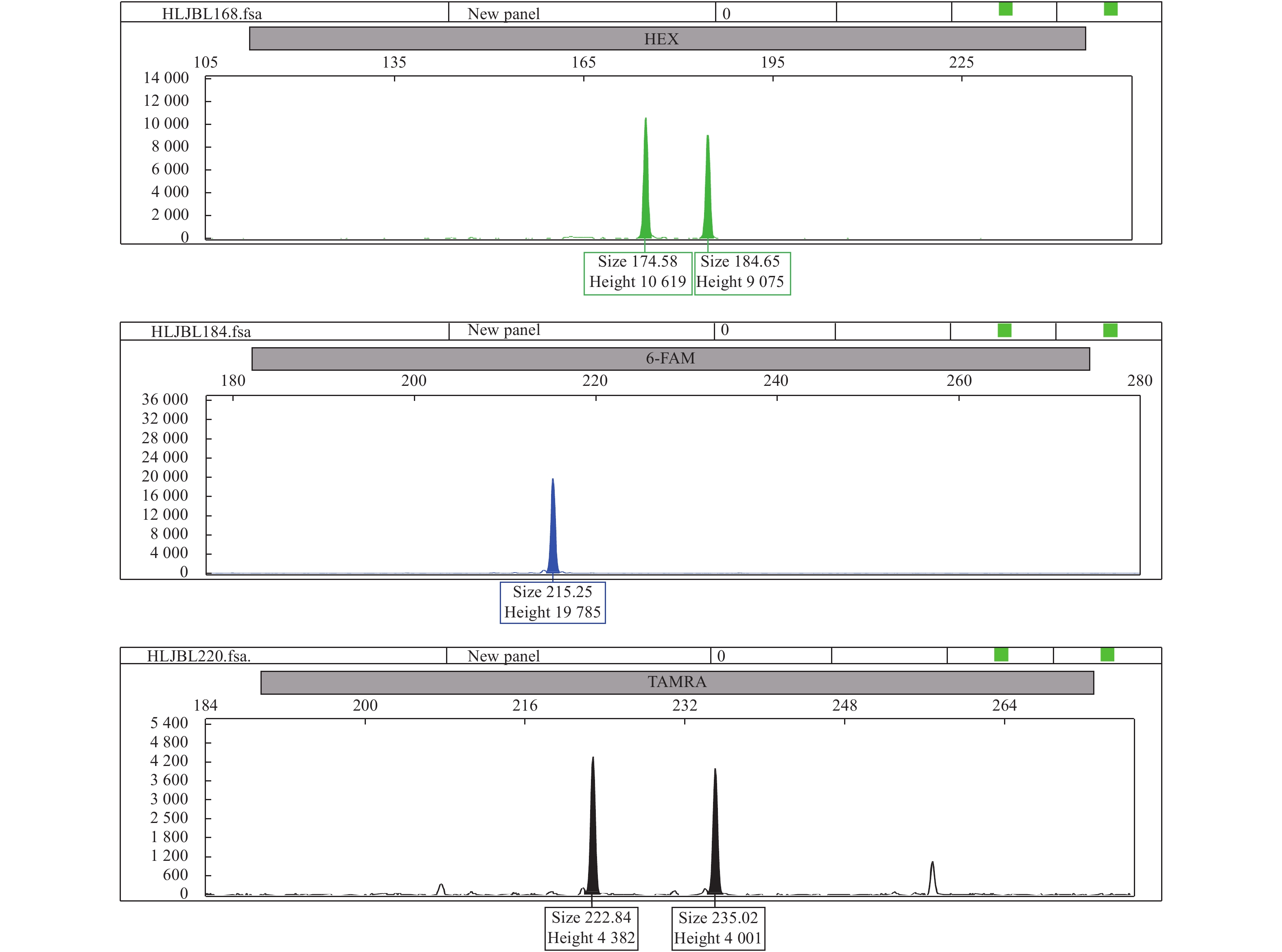Select the TAMRA marker bar
Viewport: 1282px width, 952px height.
(x=676, y=682)
